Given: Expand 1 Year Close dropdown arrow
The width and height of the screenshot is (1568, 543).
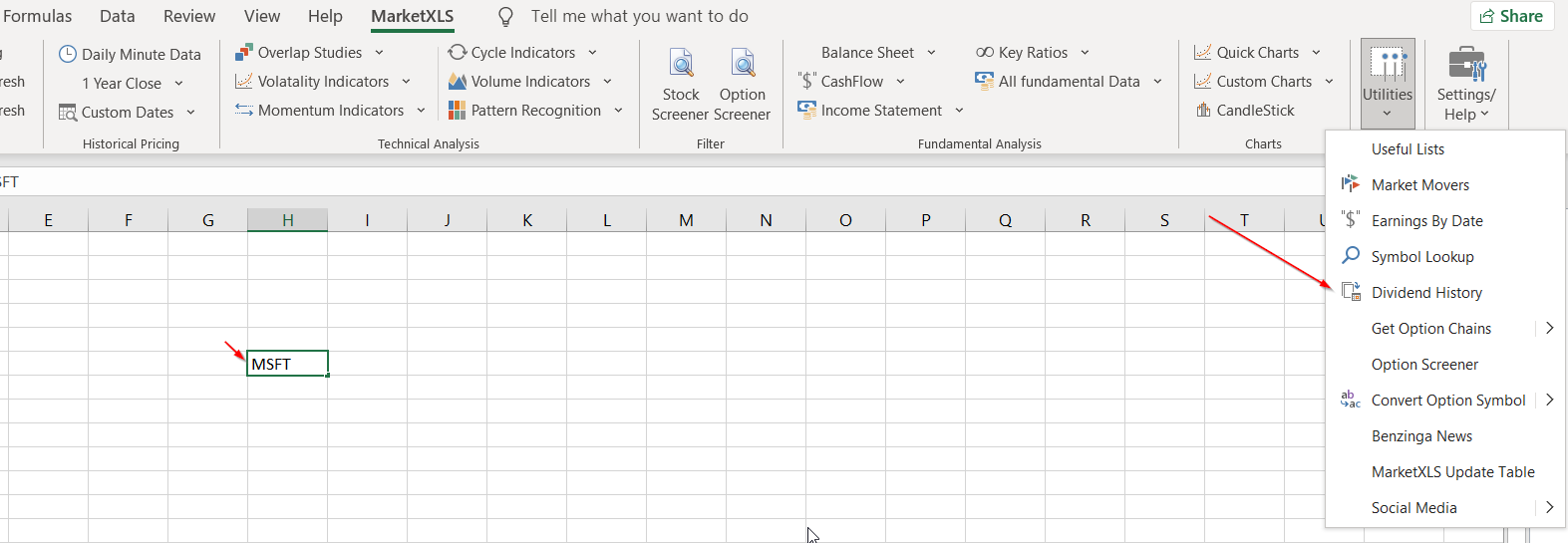Looking at the screenshot, I should 179,84.
